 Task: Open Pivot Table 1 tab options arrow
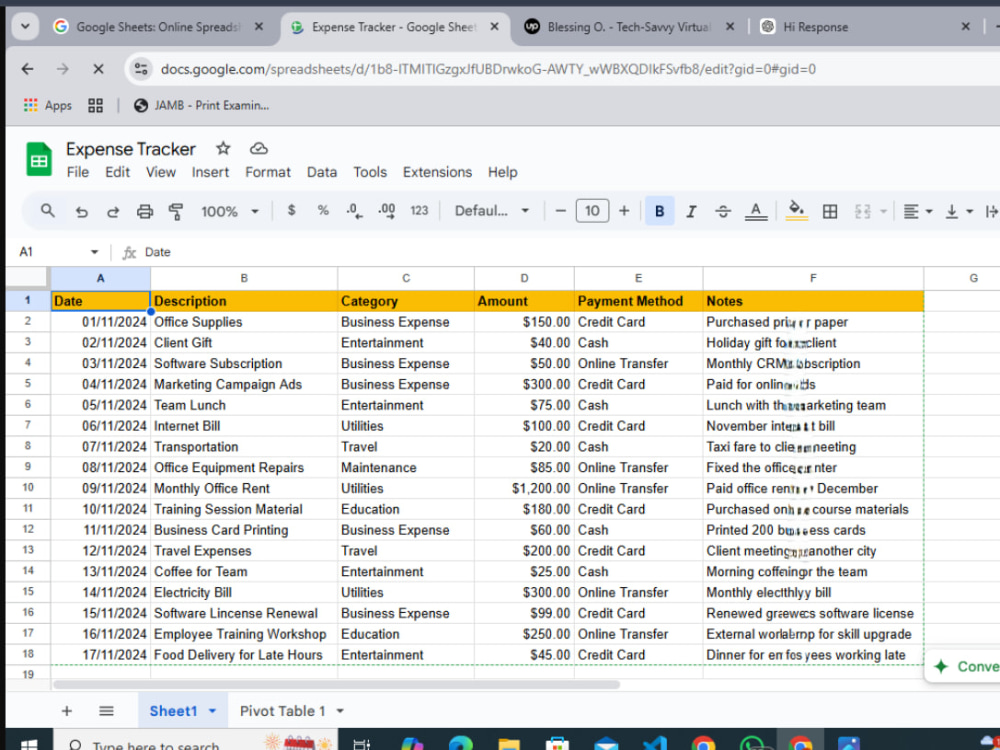340,710
